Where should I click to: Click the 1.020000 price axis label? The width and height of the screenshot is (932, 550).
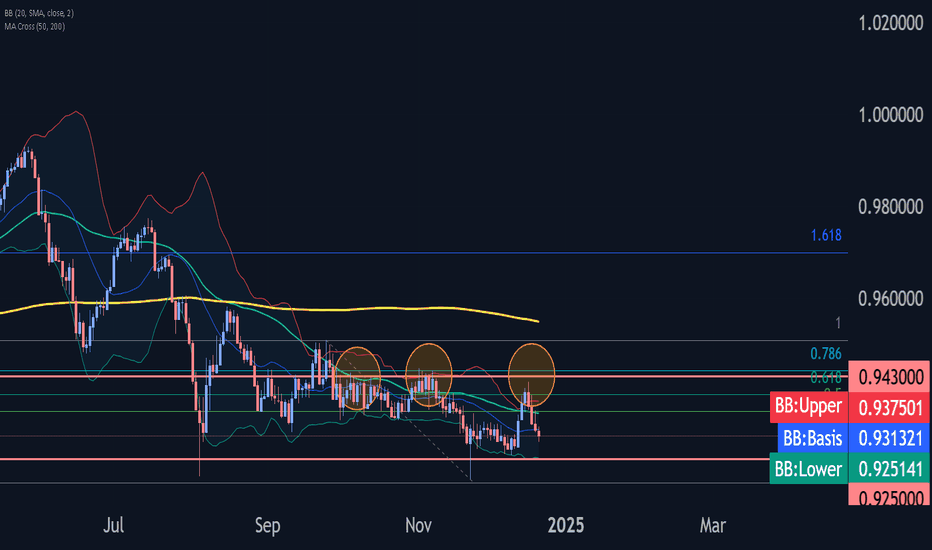pos(890,23)
